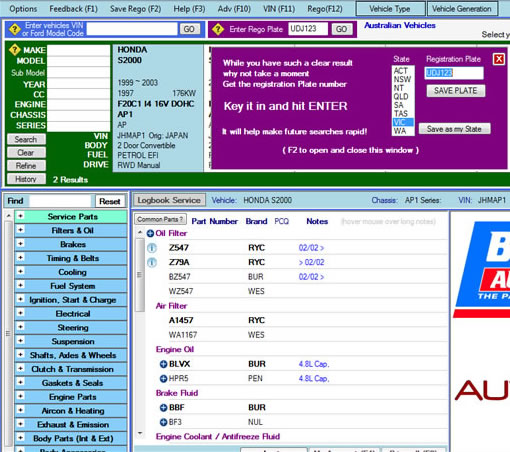
Task: Expand the Body Parts (Int & Ext) category
Action: point(20,437)
